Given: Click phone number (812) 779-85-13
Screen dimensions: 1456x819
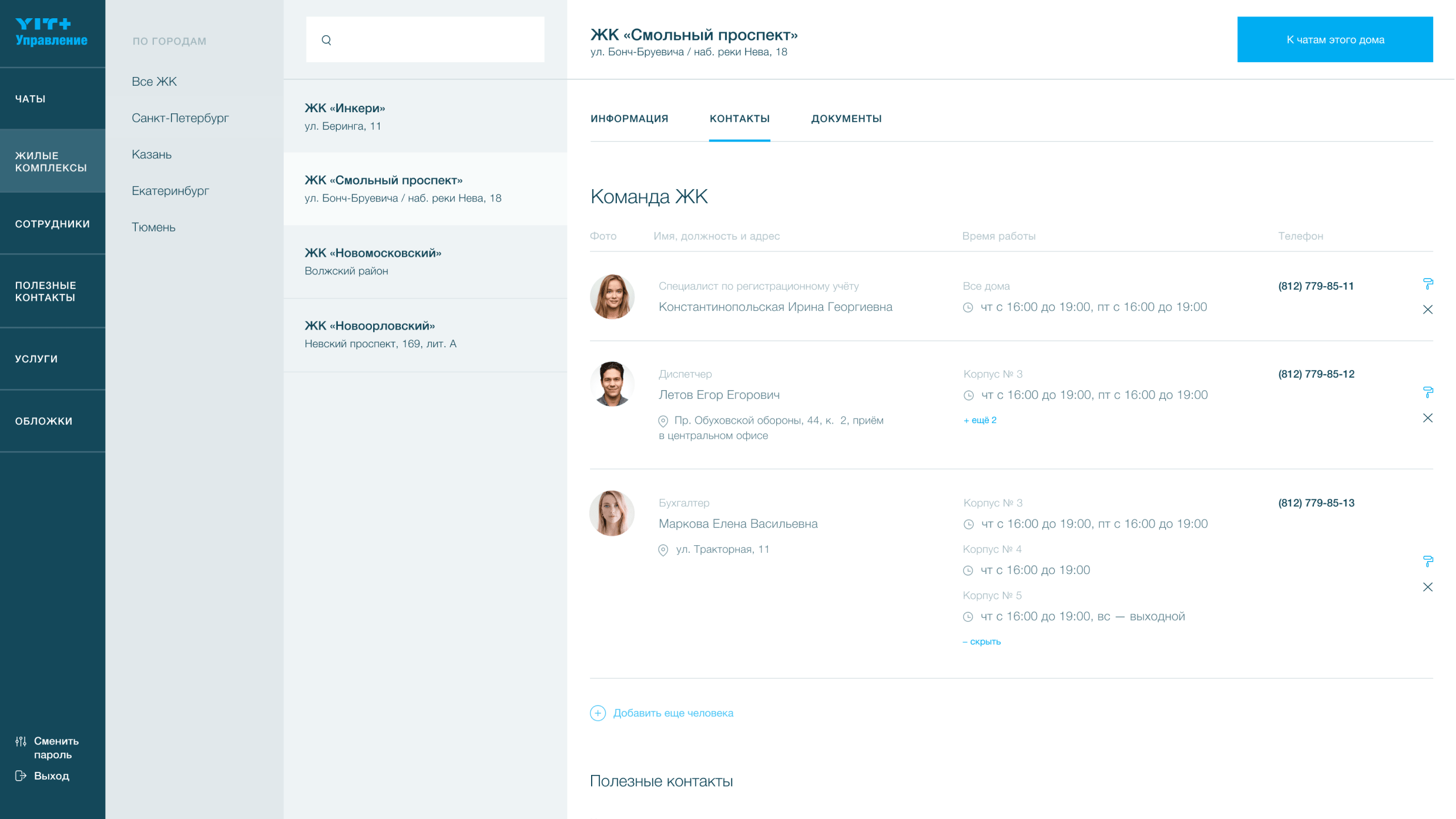Looking at the screenshot, I should point(1316,503).
